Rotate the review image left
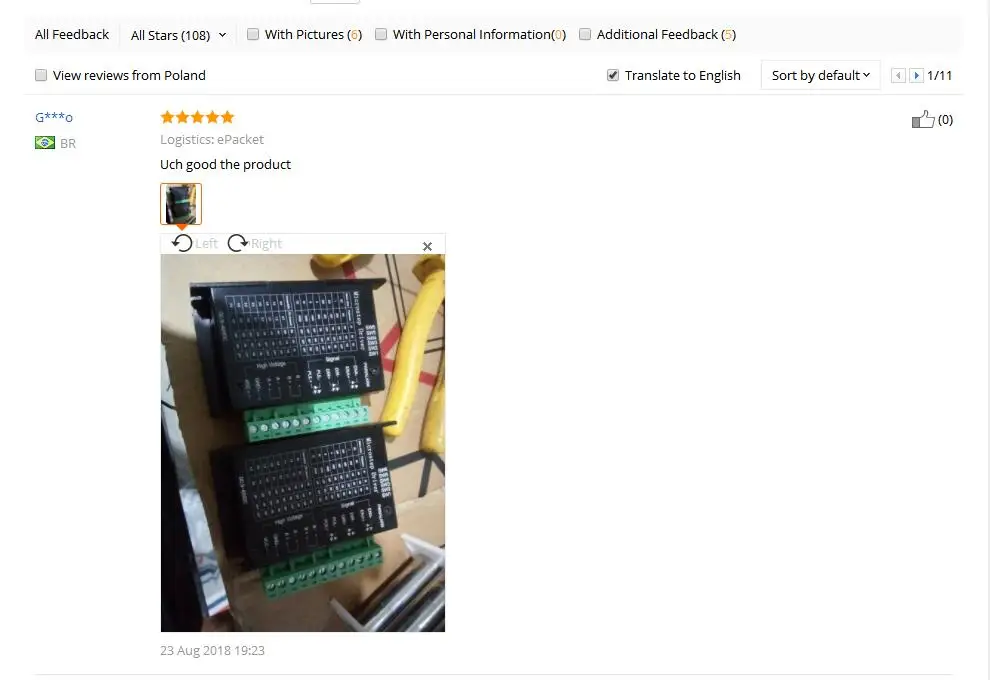 182,243
